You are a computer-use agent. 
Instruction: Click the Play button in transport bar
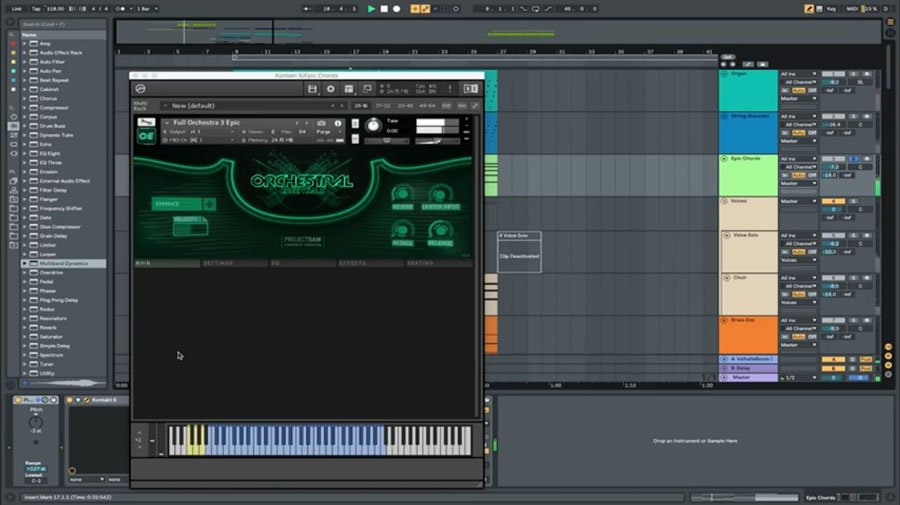point(371,8)
